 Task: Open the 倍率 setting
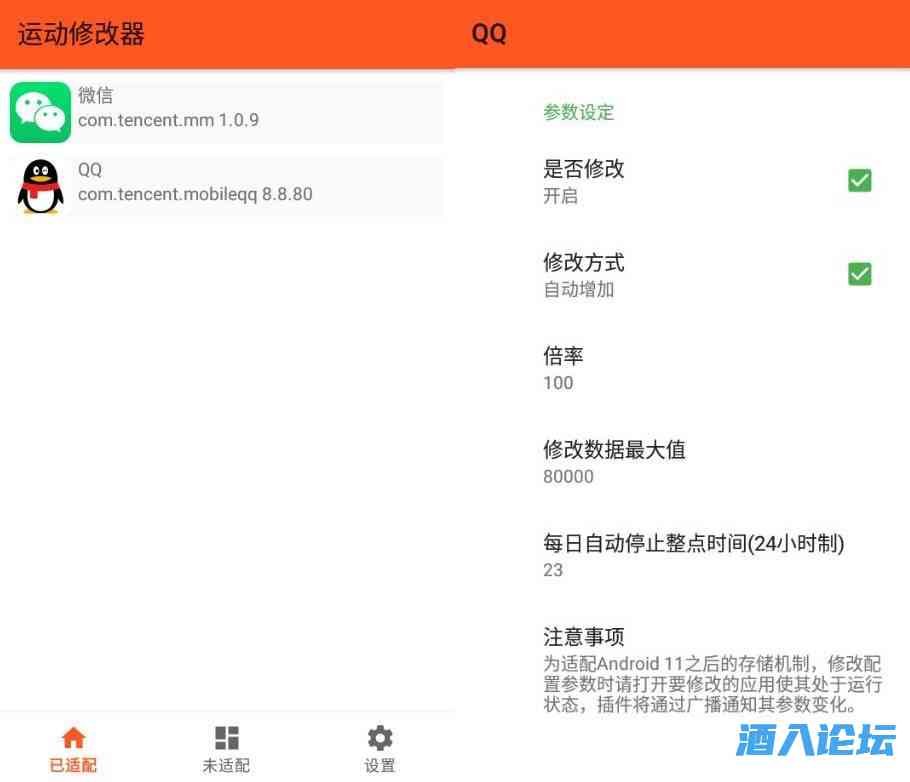pos(712,368)
